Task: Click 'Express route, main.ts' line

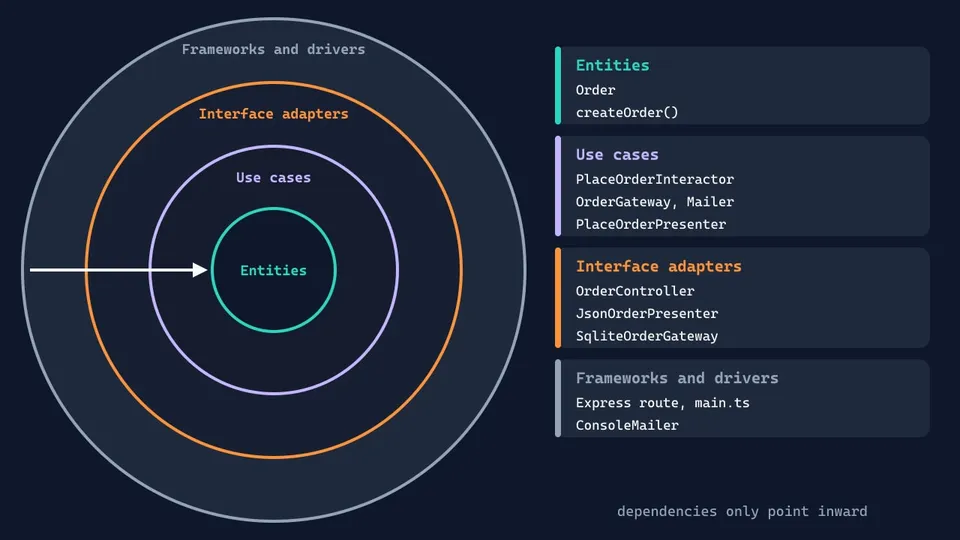Action: (x=662, y=403)
